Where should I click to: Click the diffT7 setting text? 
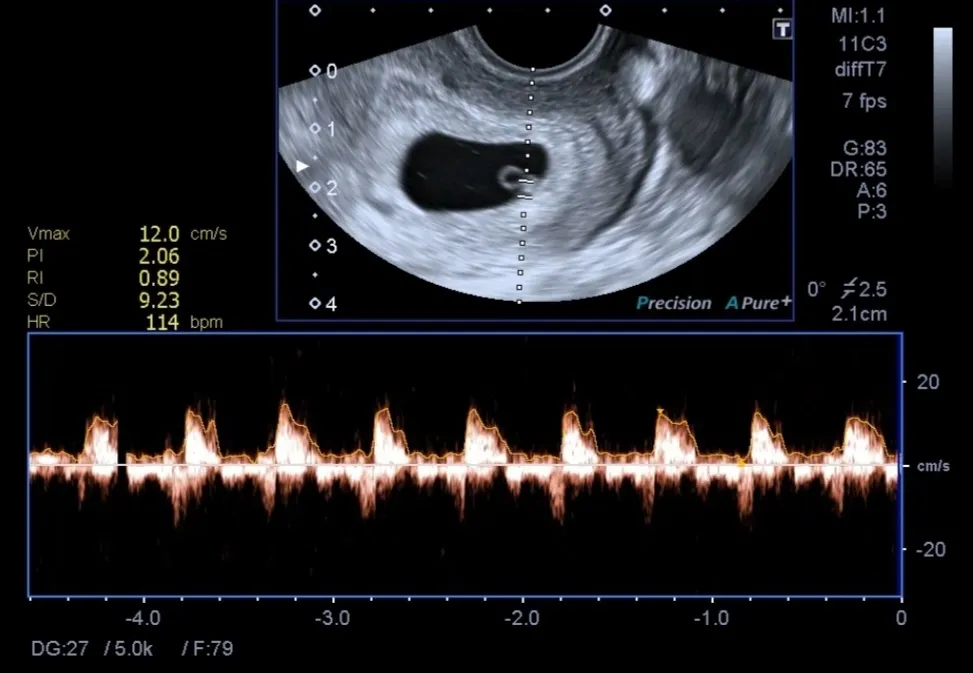860,68
